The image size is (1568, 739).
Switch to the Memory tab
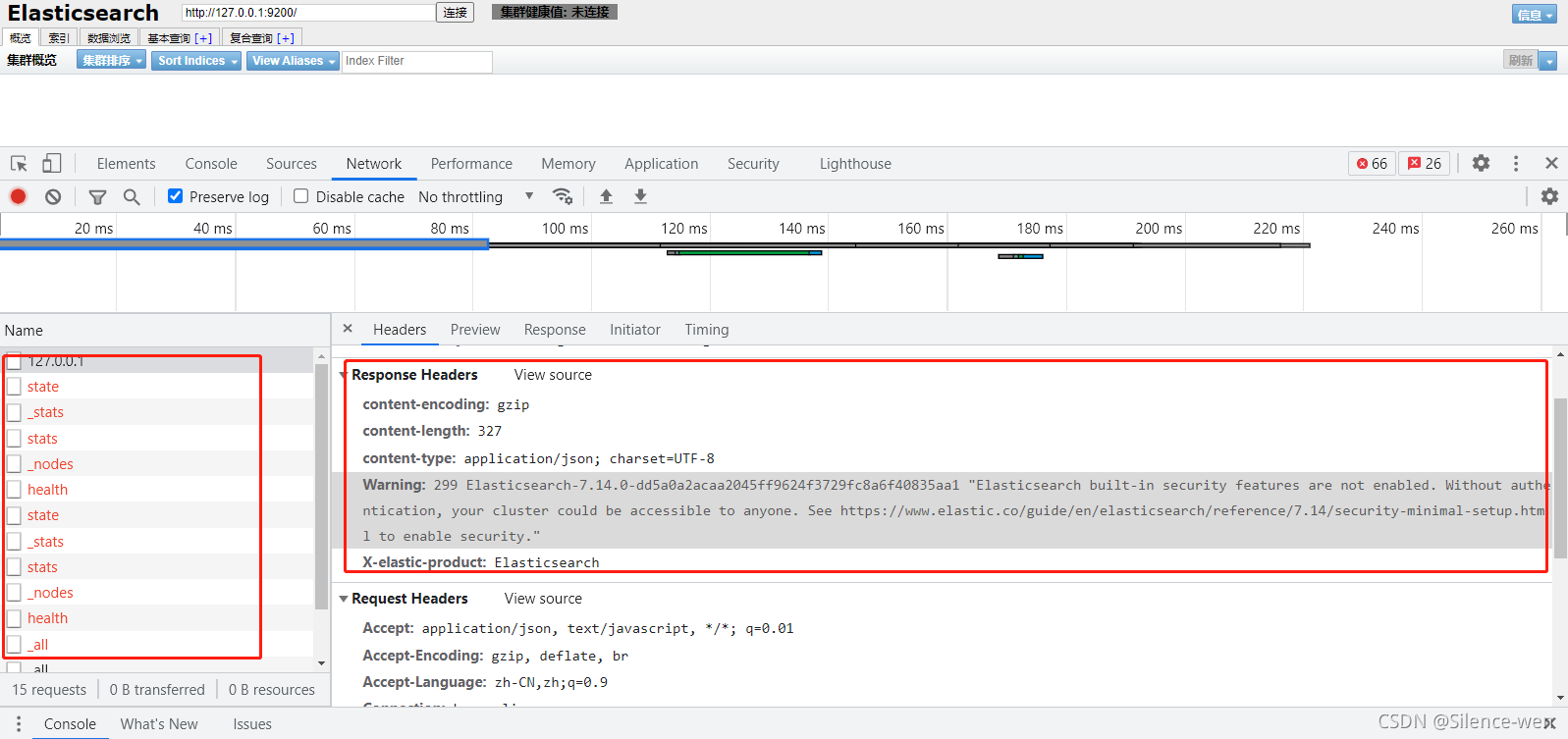coord(568,164)
